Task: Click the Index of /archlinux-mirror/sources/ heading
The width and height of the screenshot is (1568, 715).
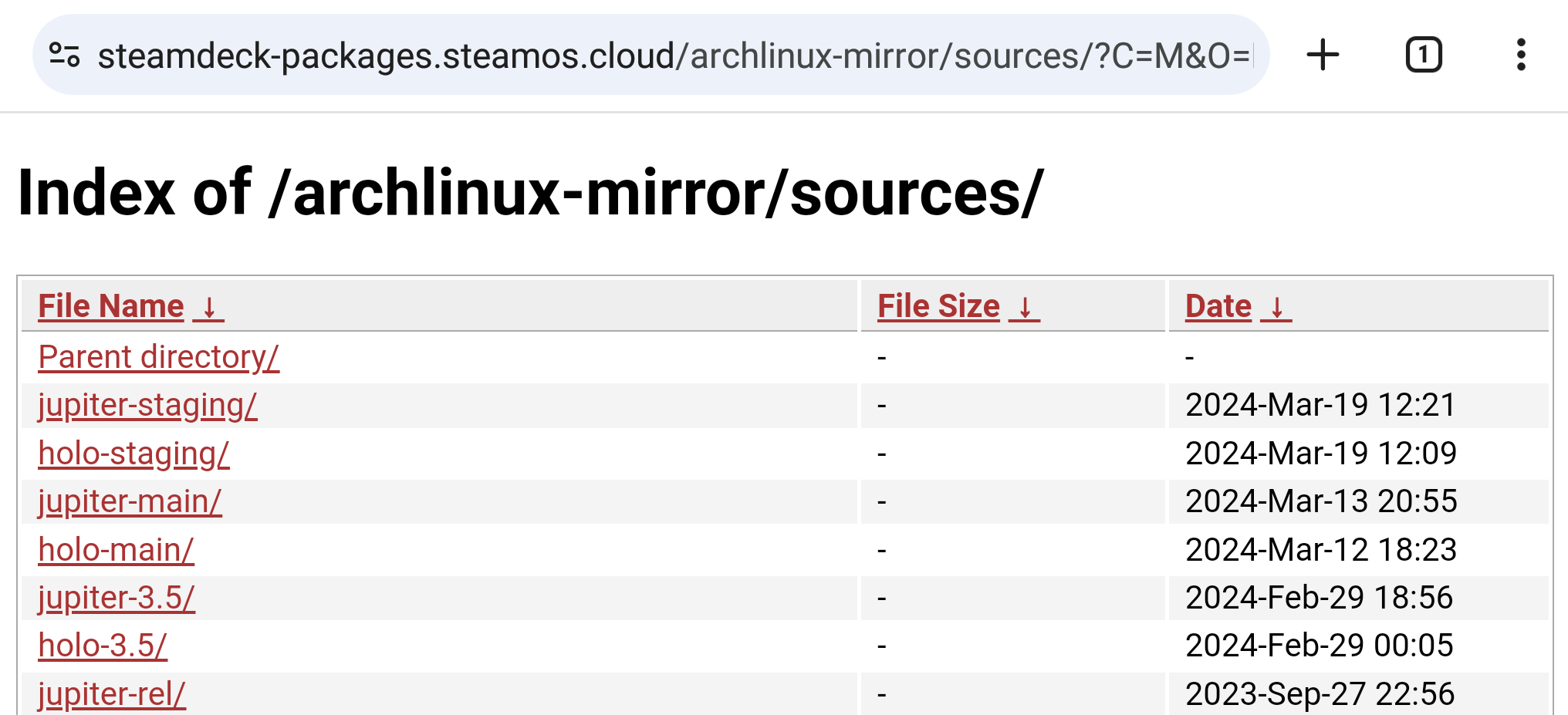Action: (530, 193)
